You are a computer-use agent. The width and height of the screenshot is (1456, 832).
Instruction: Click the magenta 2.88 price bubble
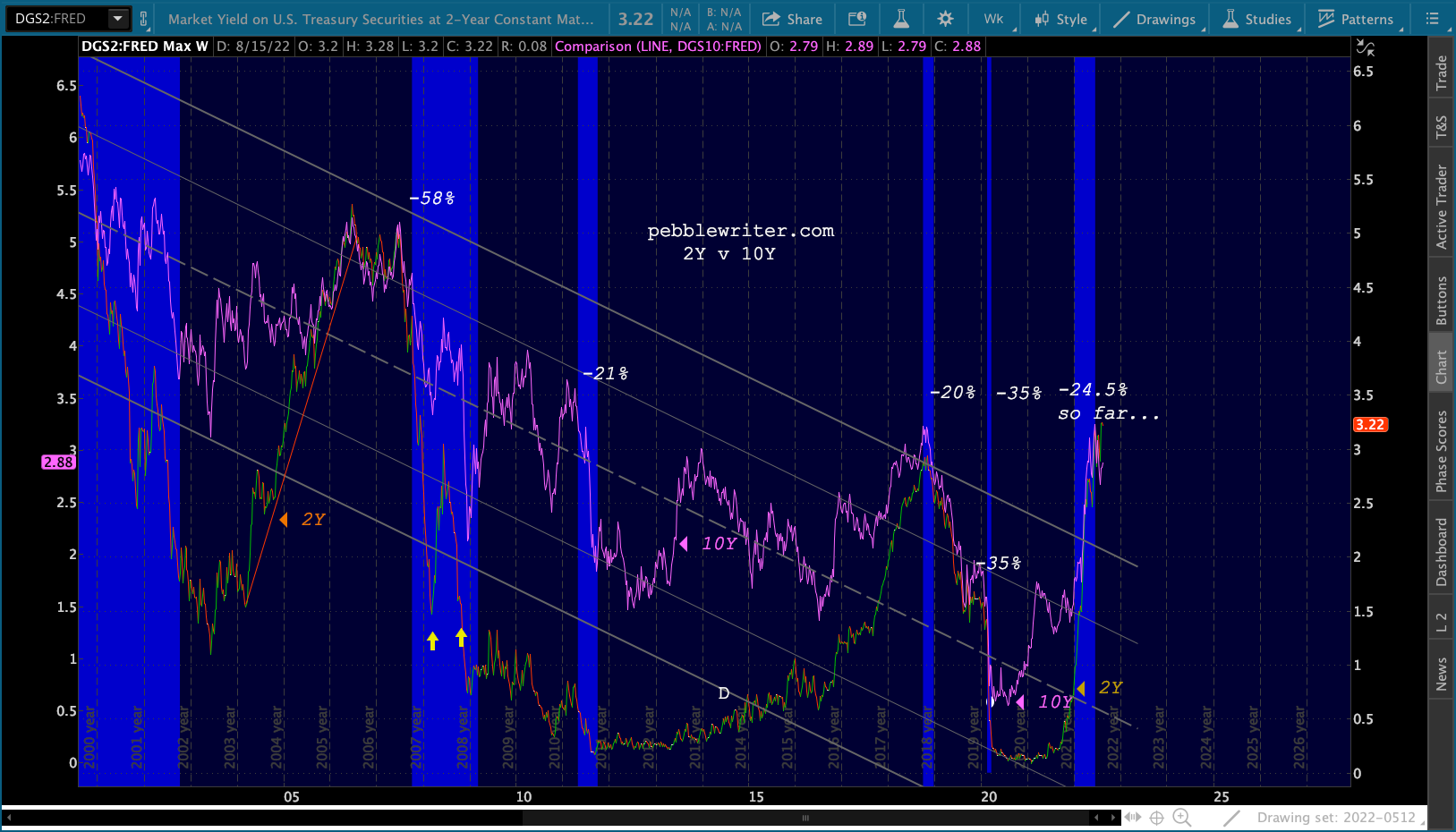[58, 463]
